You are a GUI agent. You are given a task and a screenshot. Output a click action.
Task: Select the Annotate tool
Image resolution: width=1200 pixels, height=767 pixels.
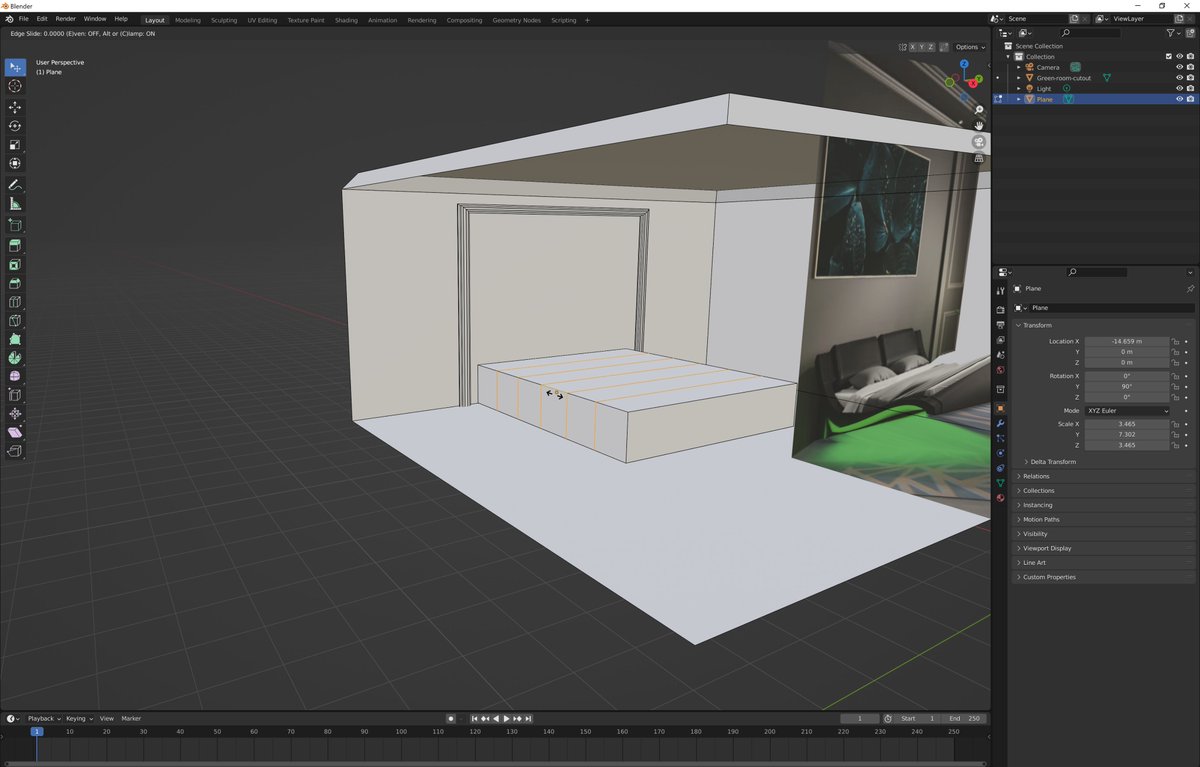pos(15,185)
